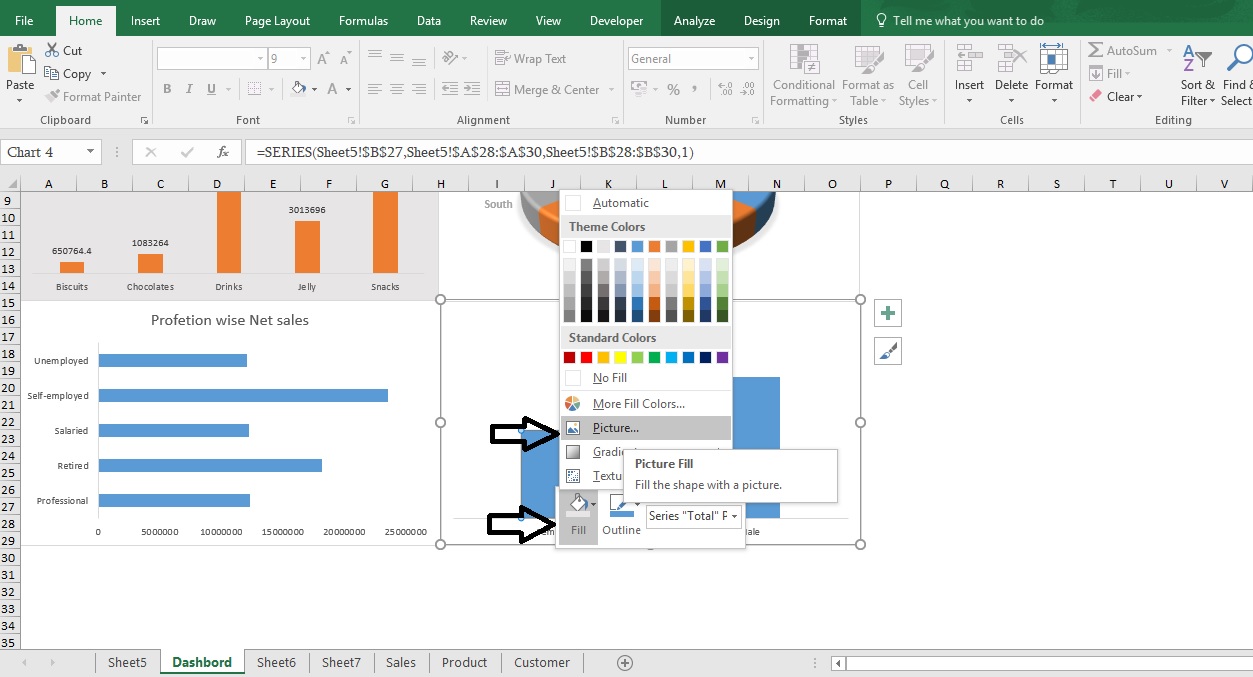
Task: Click the formula bar SERIES formula
Action: [x=475, y=153]
